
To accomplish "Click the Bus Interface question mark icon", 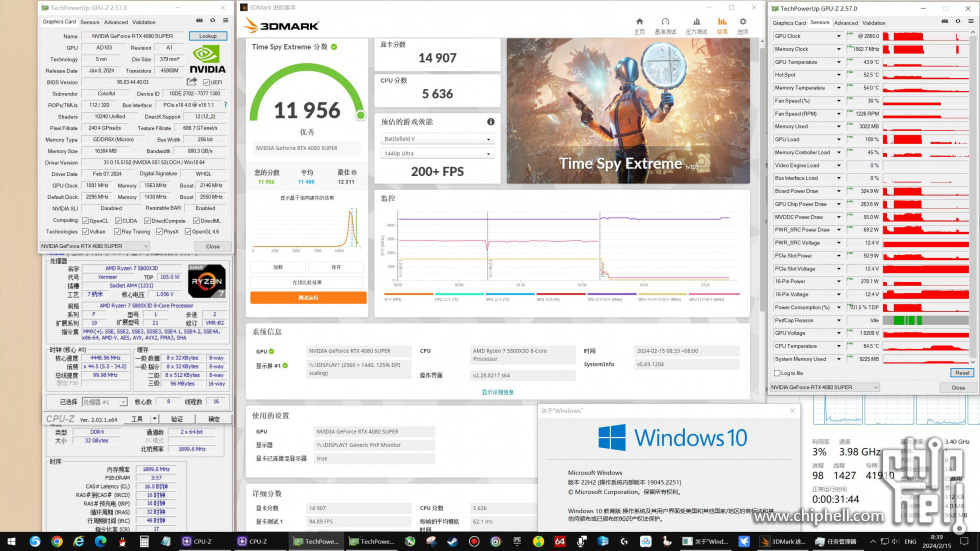I will (225, 105).
